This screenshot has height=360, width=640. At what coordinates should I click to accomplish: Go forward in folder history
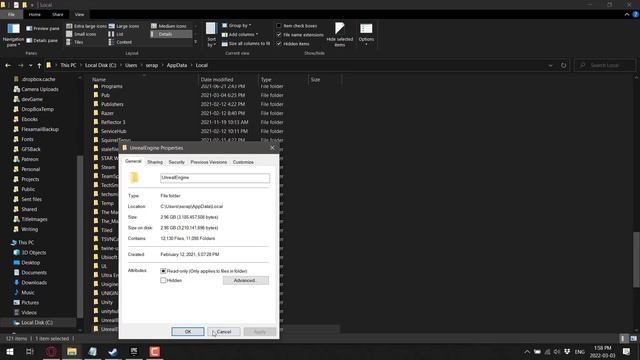click(20, 65)
